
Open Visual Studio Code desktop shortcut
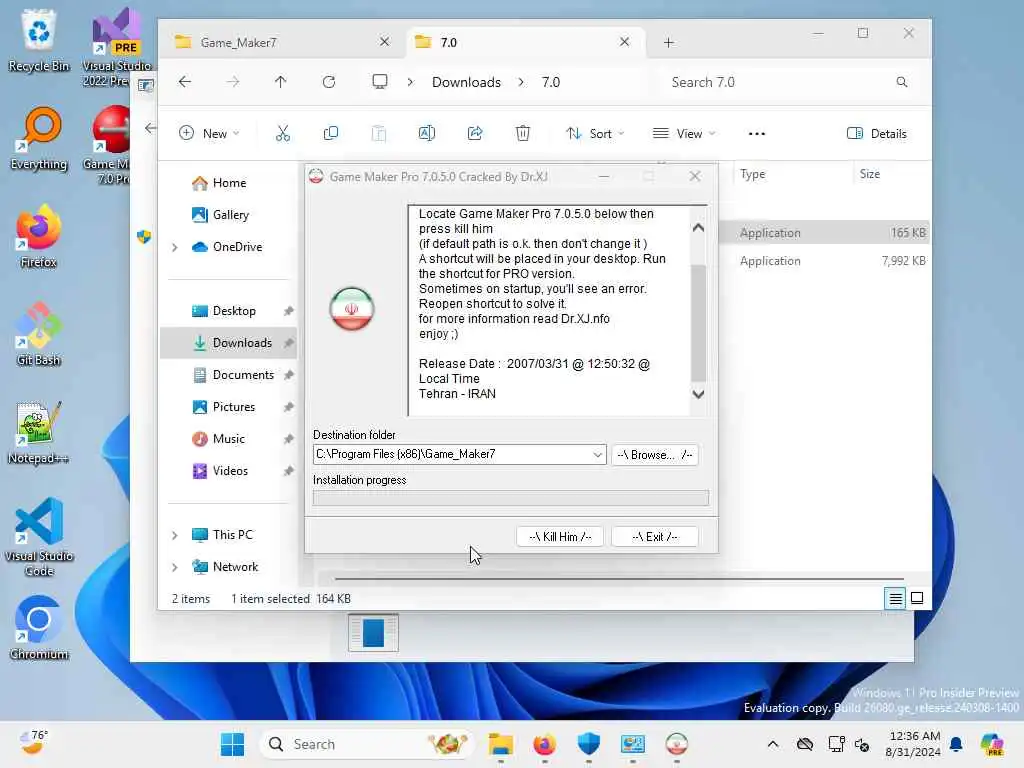pos(39,537)
